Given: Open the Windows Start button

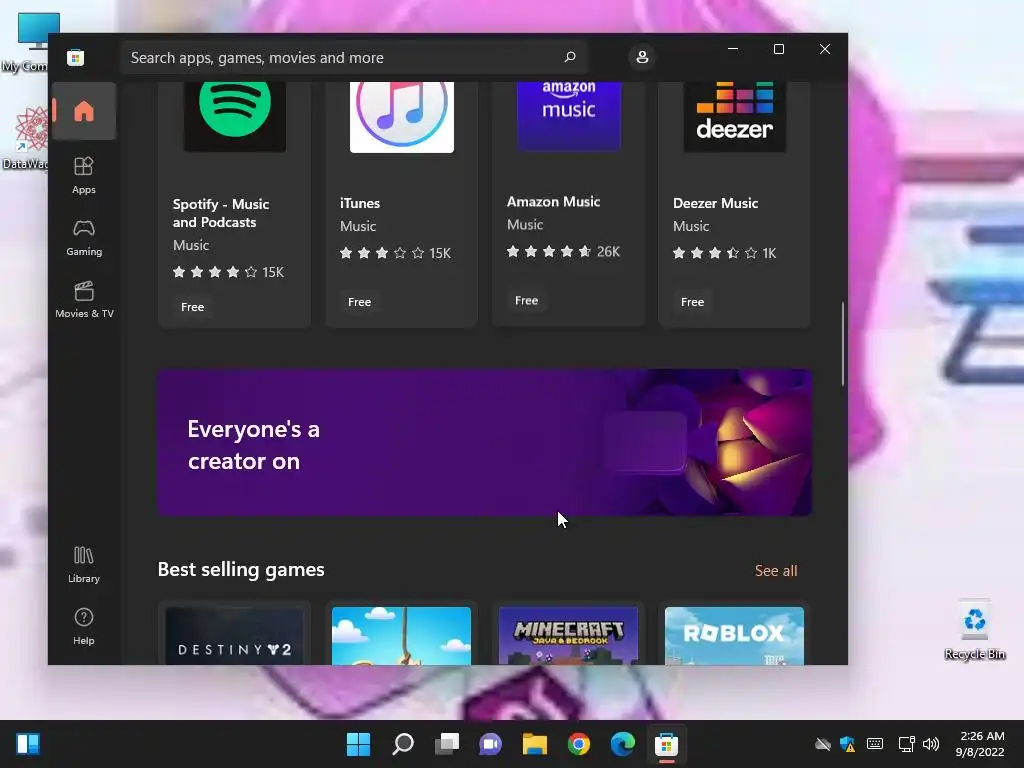Looking at the screenshot, I should 358,744.
